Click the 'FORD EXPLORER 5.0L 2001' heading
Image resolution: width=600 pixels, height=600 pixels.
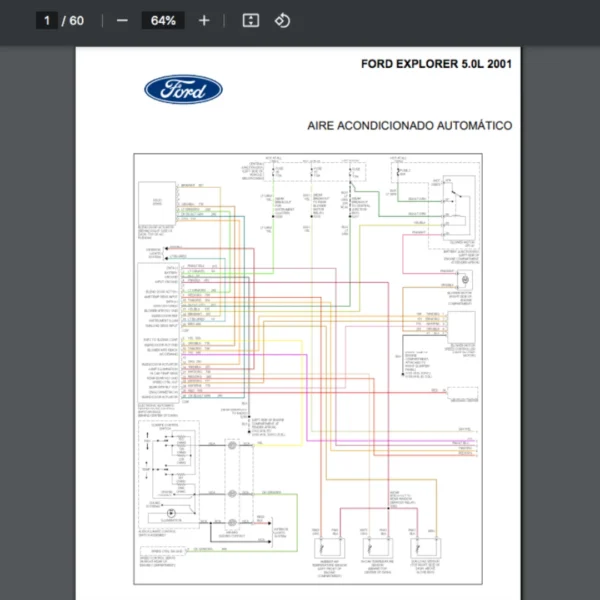(437, 64)
